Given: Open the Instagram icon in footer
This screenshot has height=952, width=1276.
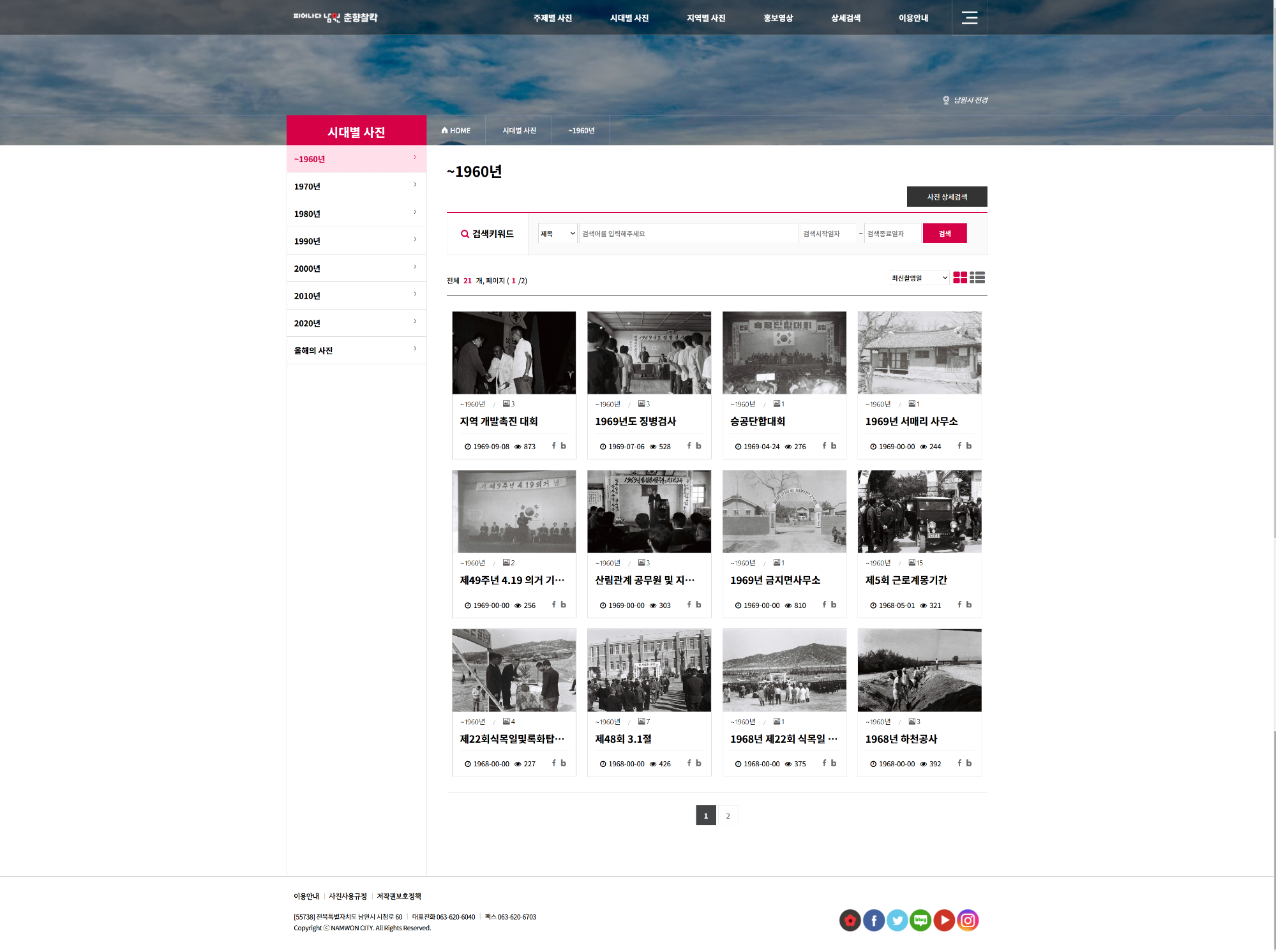Looking at the screenshot, I should (968, 920).
